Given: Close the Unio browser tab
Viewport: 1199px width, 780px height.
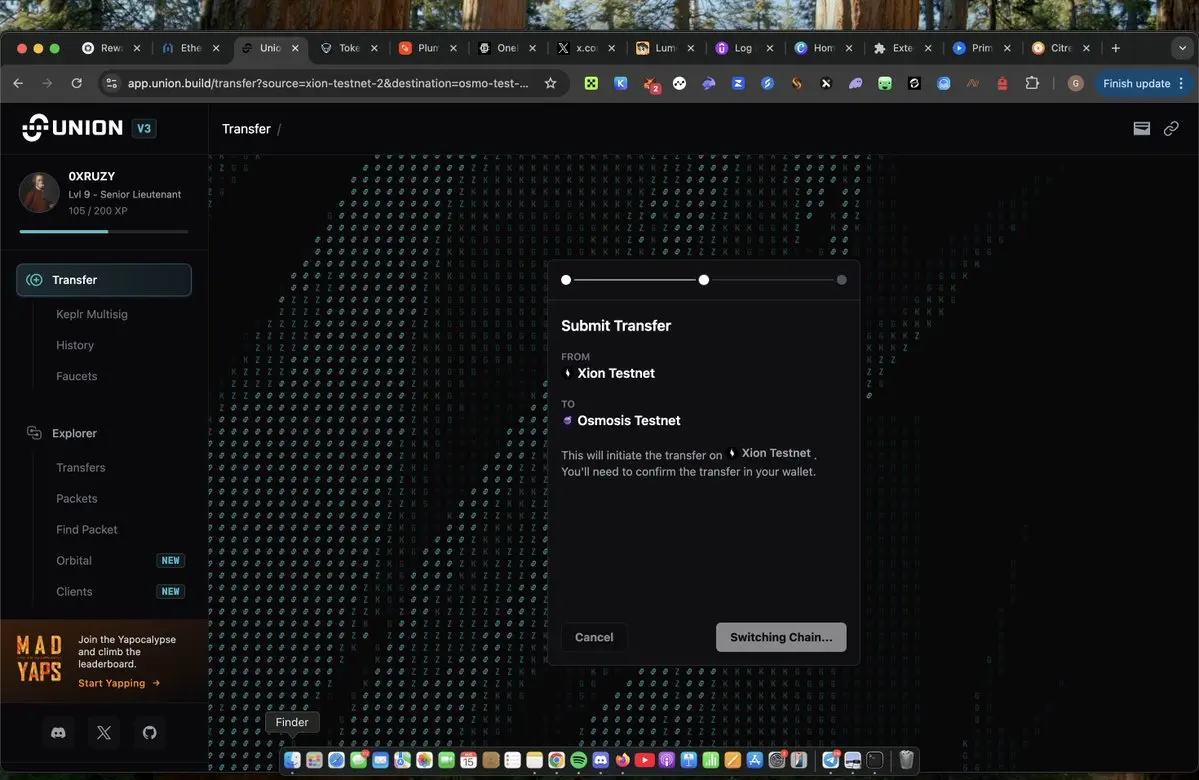Looking at the screenshot, I should [295, 48].
